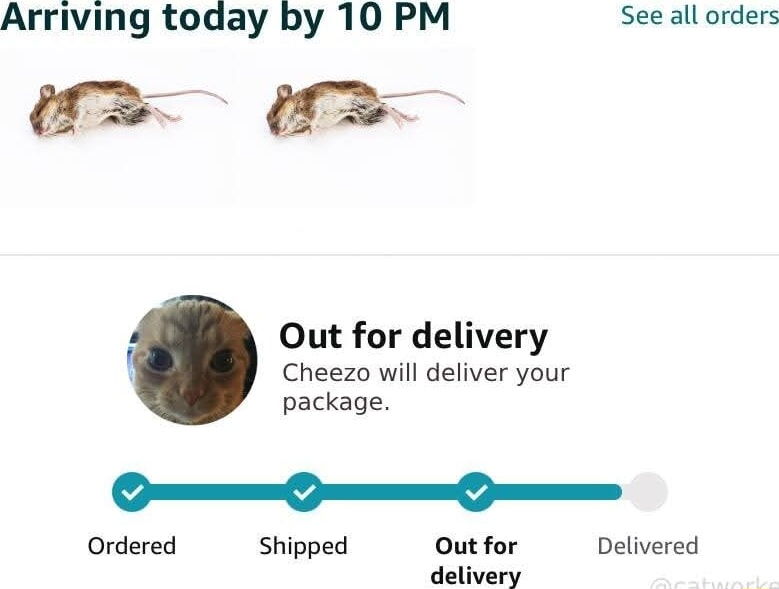Image resolution: width=779 pixels, height=589 pixels.
Task: Click the Out for delivery status heading
Action: tap(413, 336)
